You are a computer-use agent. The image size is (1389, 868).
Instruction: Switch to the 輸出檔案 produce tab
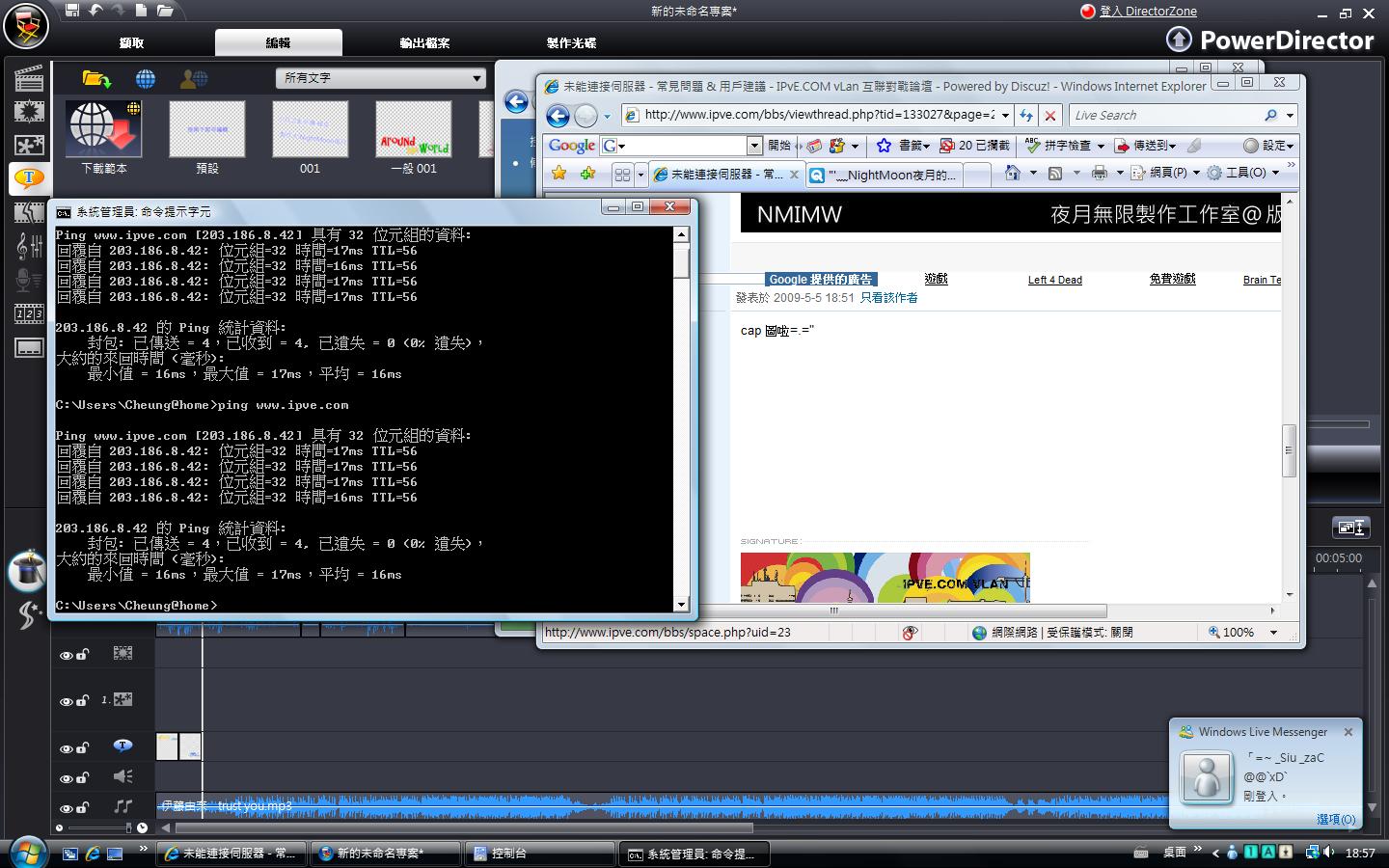(424, 42)
